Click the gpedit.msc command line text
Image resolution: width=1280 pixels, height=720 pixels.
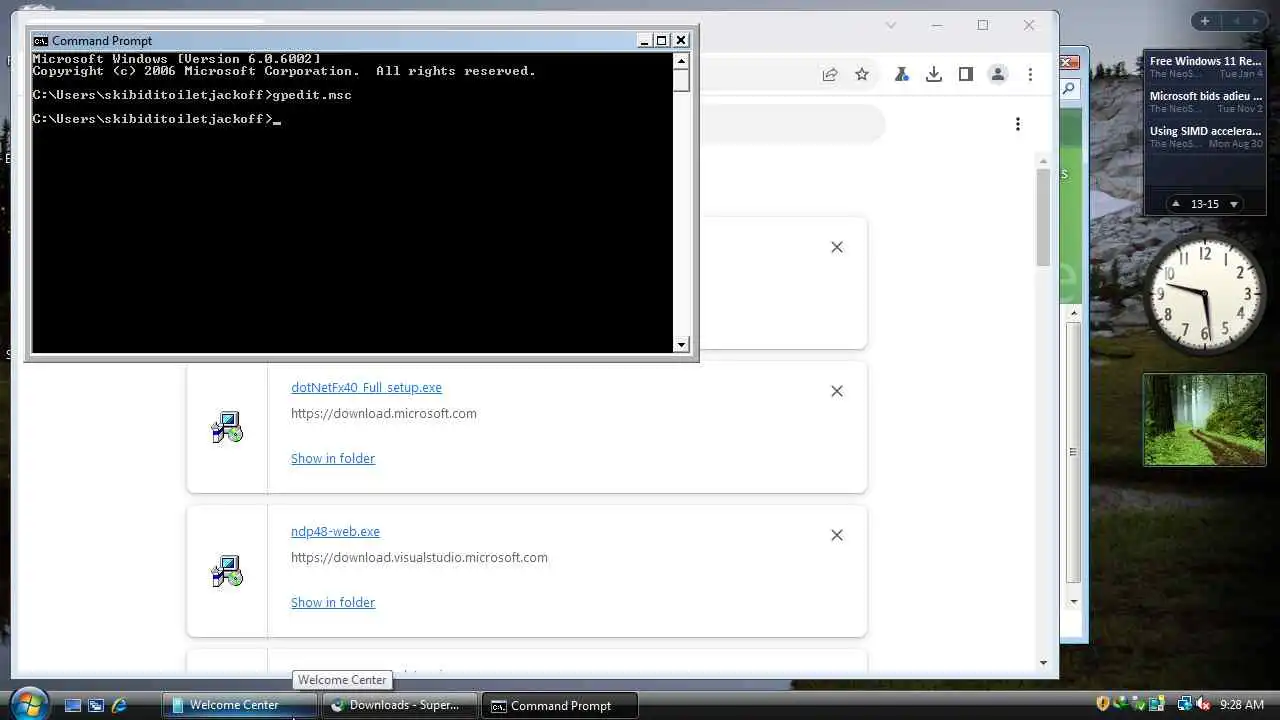(311, 95)
